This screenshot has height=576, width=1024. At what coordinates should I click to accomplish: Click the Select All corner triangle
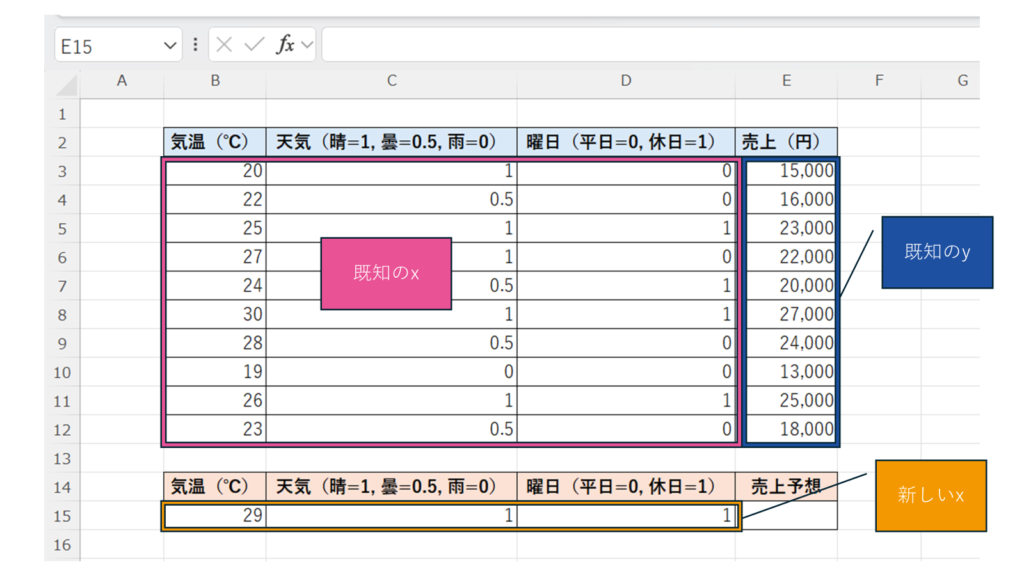pos(67,82)
